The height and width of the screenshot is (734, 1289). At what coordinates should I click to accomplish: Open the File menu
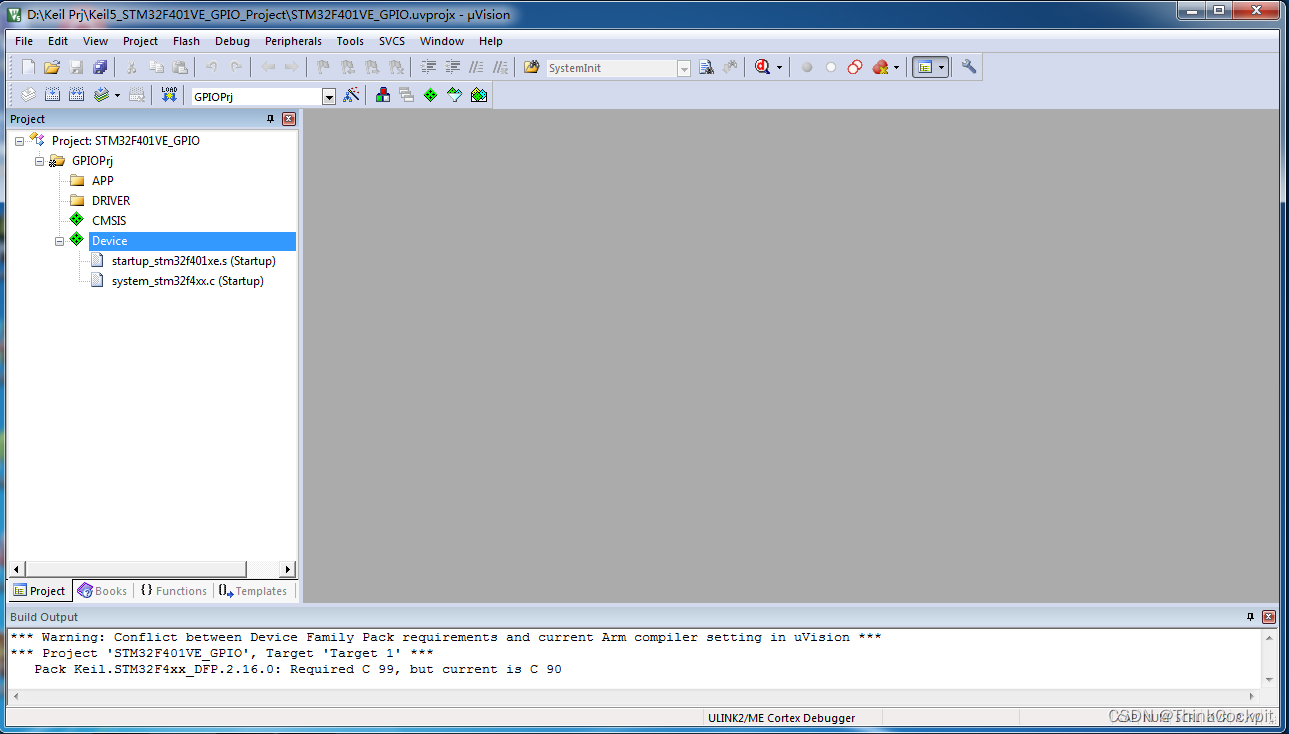pos(24,41)
